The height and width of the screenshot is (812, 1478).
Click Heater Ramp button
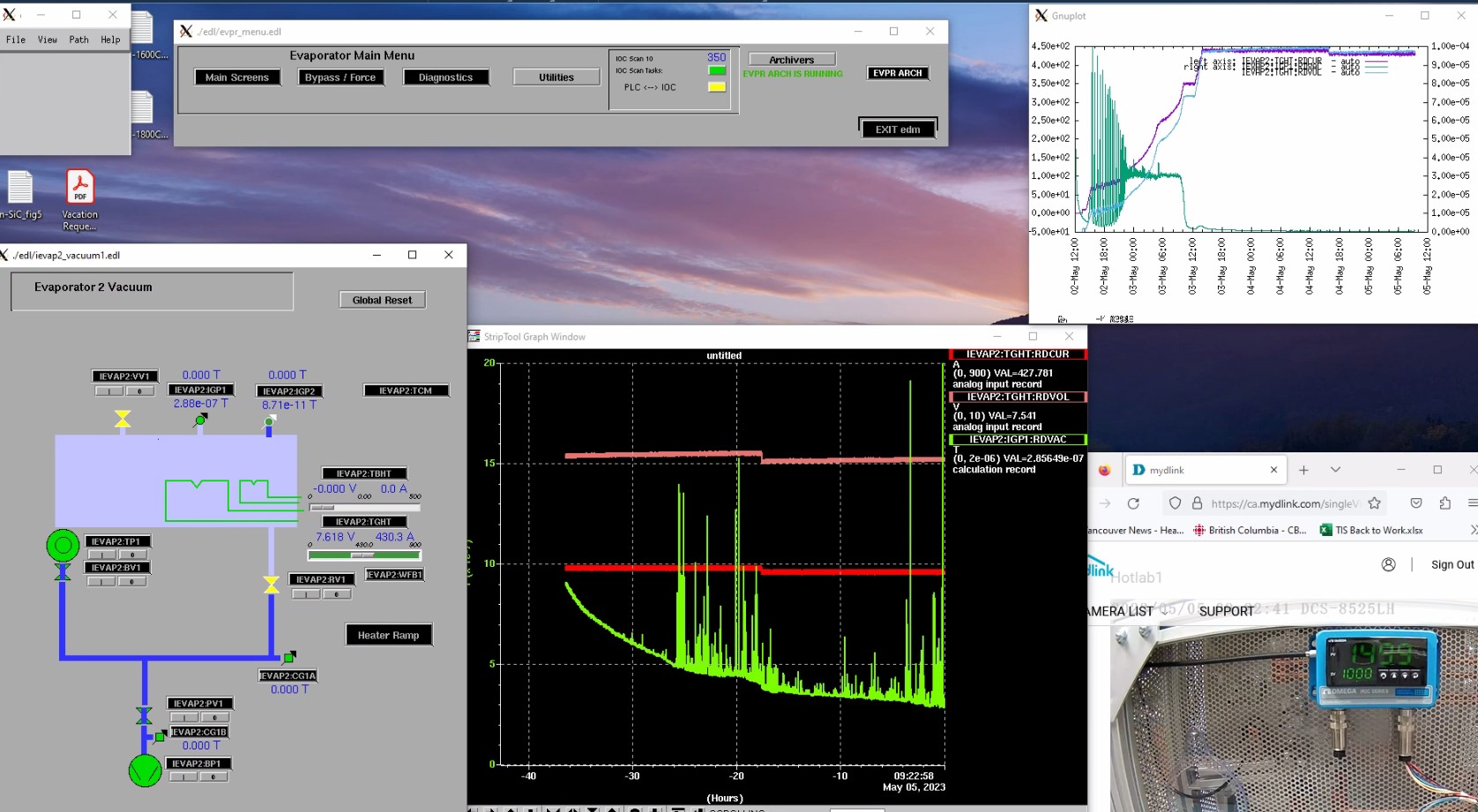(x=389, y=635)
